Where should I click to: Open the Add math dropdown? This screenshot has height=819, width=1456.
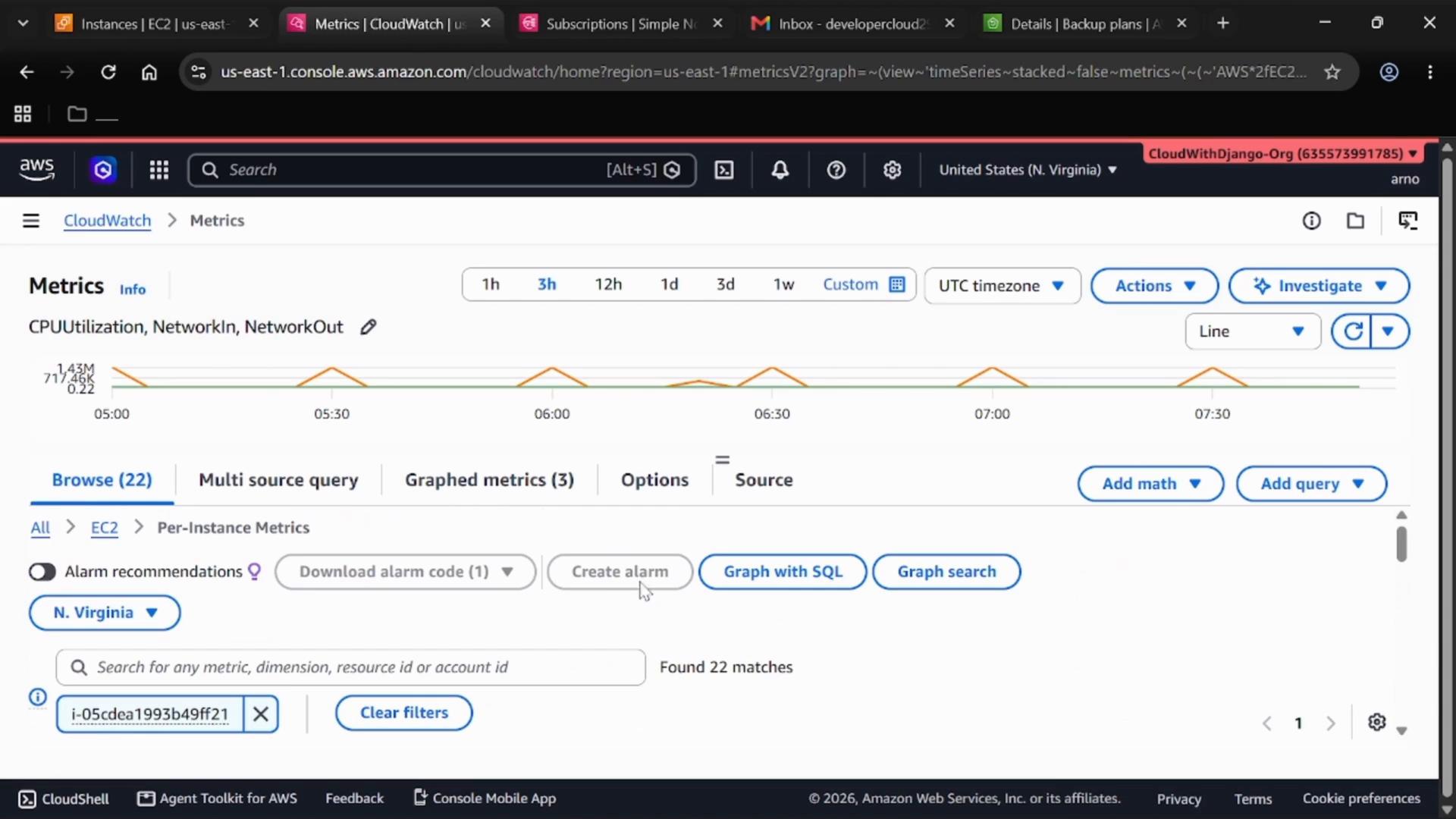pyautogui.click(x=1150, y=484)
